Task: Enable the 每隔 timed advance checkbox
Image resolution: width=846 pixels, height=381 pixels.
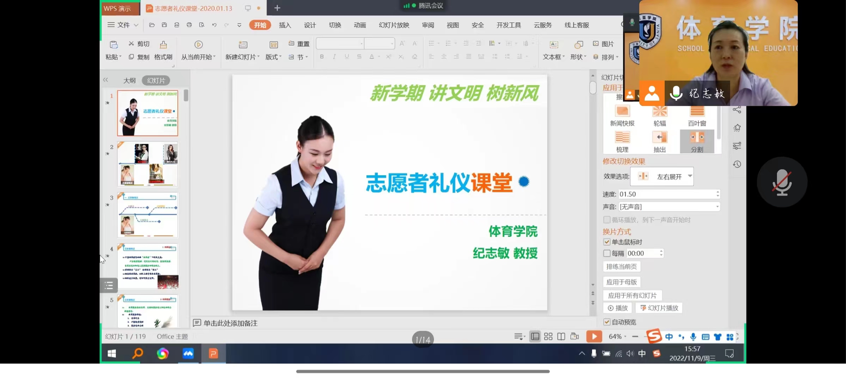Action: pos(607,253)
